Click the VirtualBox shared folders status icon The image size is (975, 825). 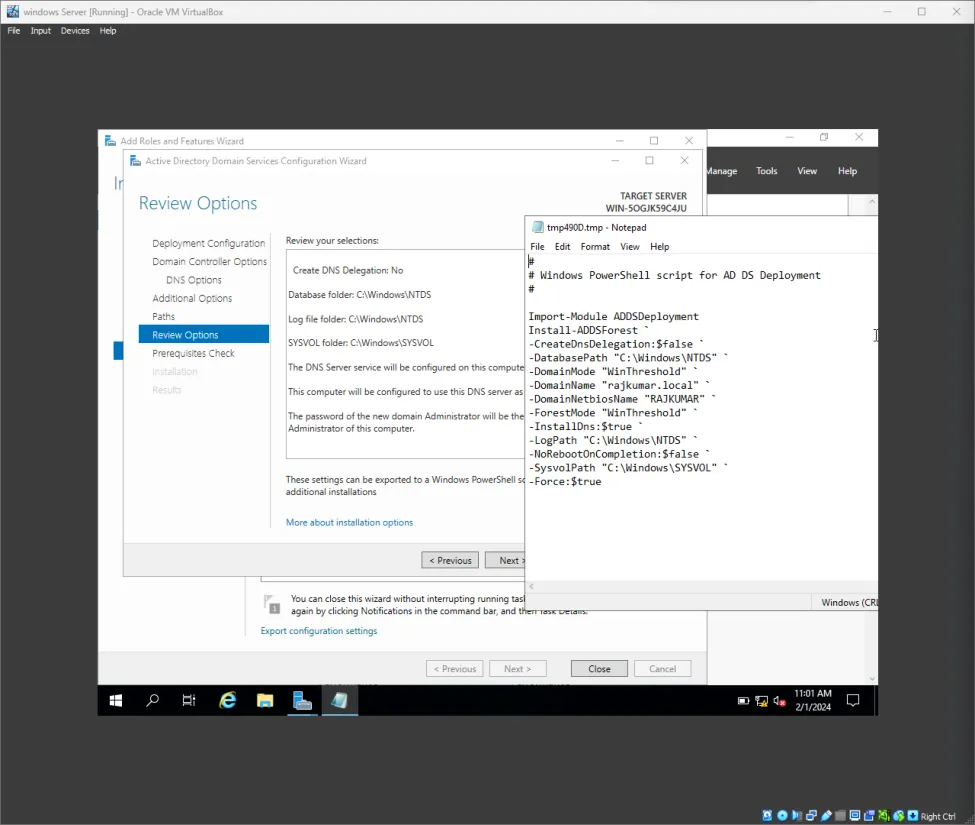tap(840, 815)
